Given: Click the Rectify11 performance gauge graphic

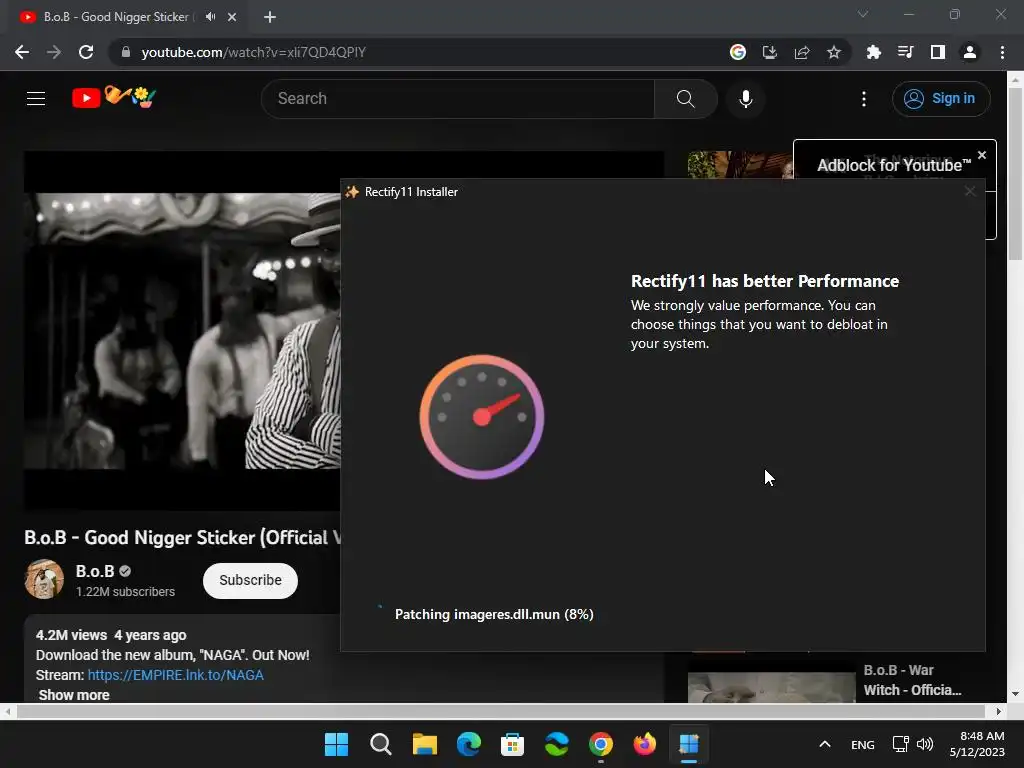Looking at the screenshot, I should coord(482,417).
